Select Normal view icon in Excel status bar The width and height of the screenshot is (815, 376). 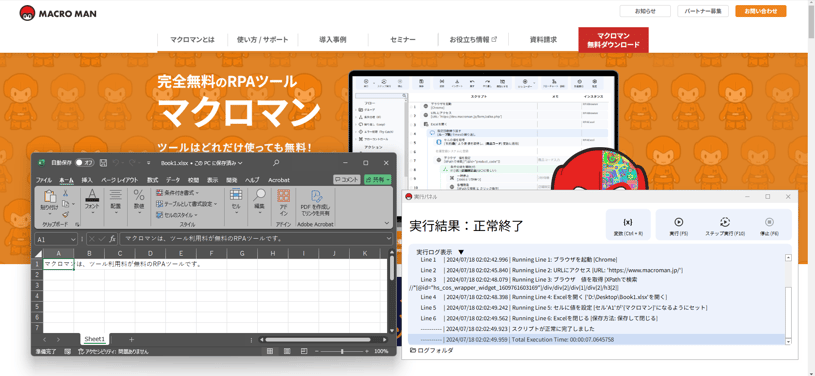click(270, 352)
